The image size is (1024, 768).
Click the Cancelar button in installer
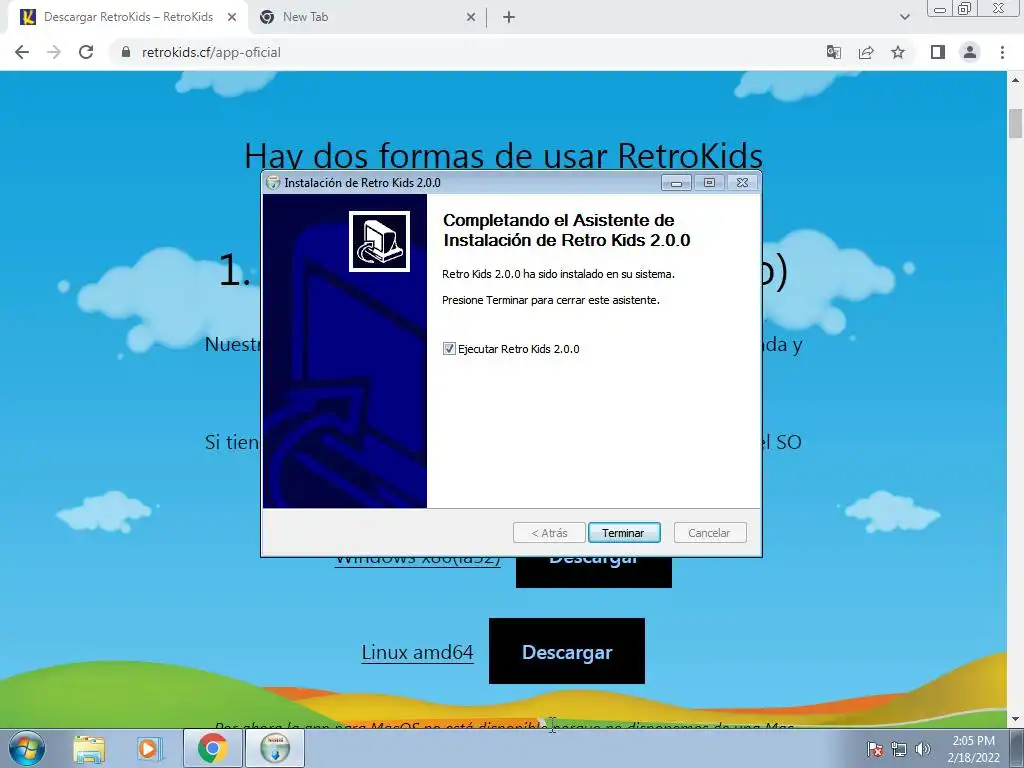(x=709, y=533)
